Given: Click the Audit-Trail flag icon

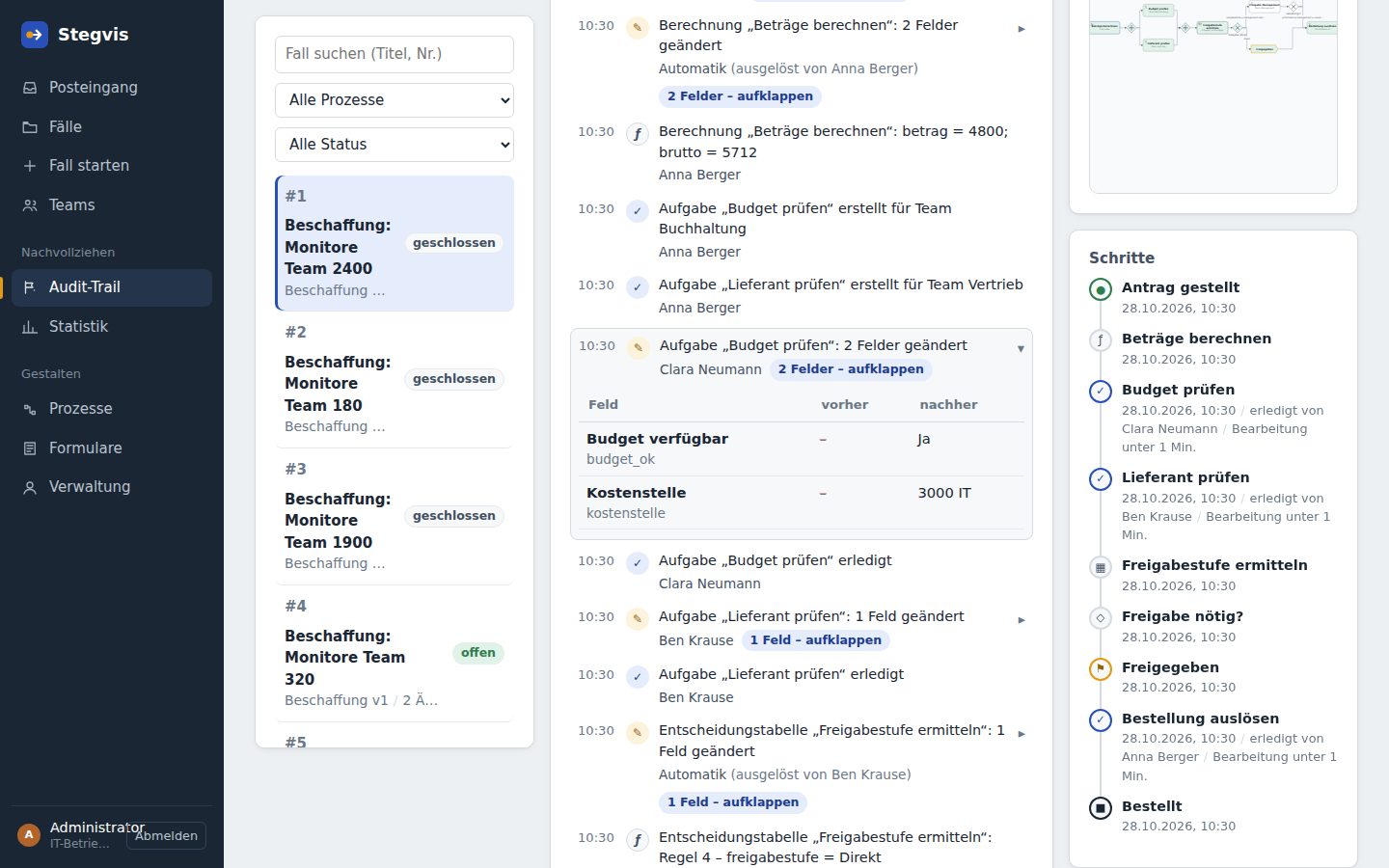Looking at the screenshot, I should coord(30,287).
